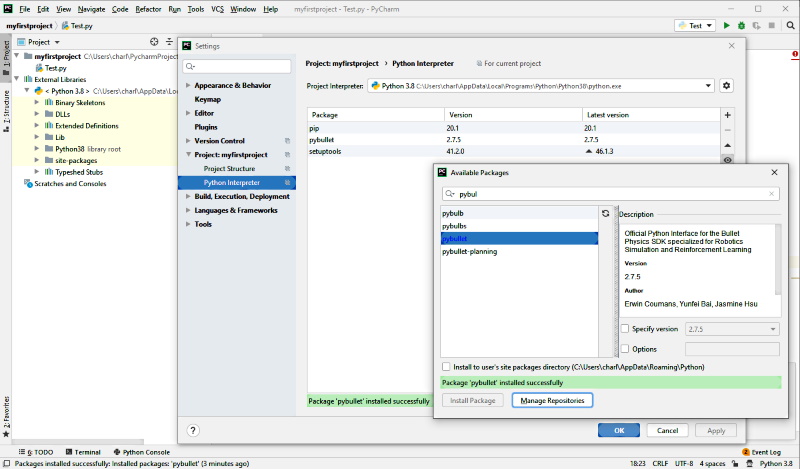Open the Terminal tool window
The image size is (800, 469).
[x=83, y=452]
